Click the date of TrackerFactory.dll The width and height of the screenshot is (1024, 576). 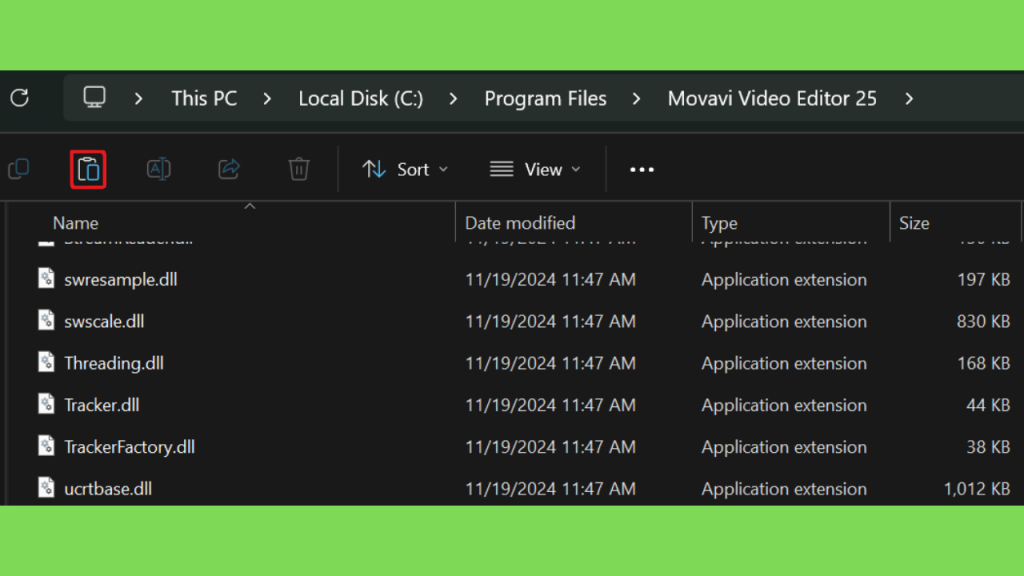tap(550, 447)
